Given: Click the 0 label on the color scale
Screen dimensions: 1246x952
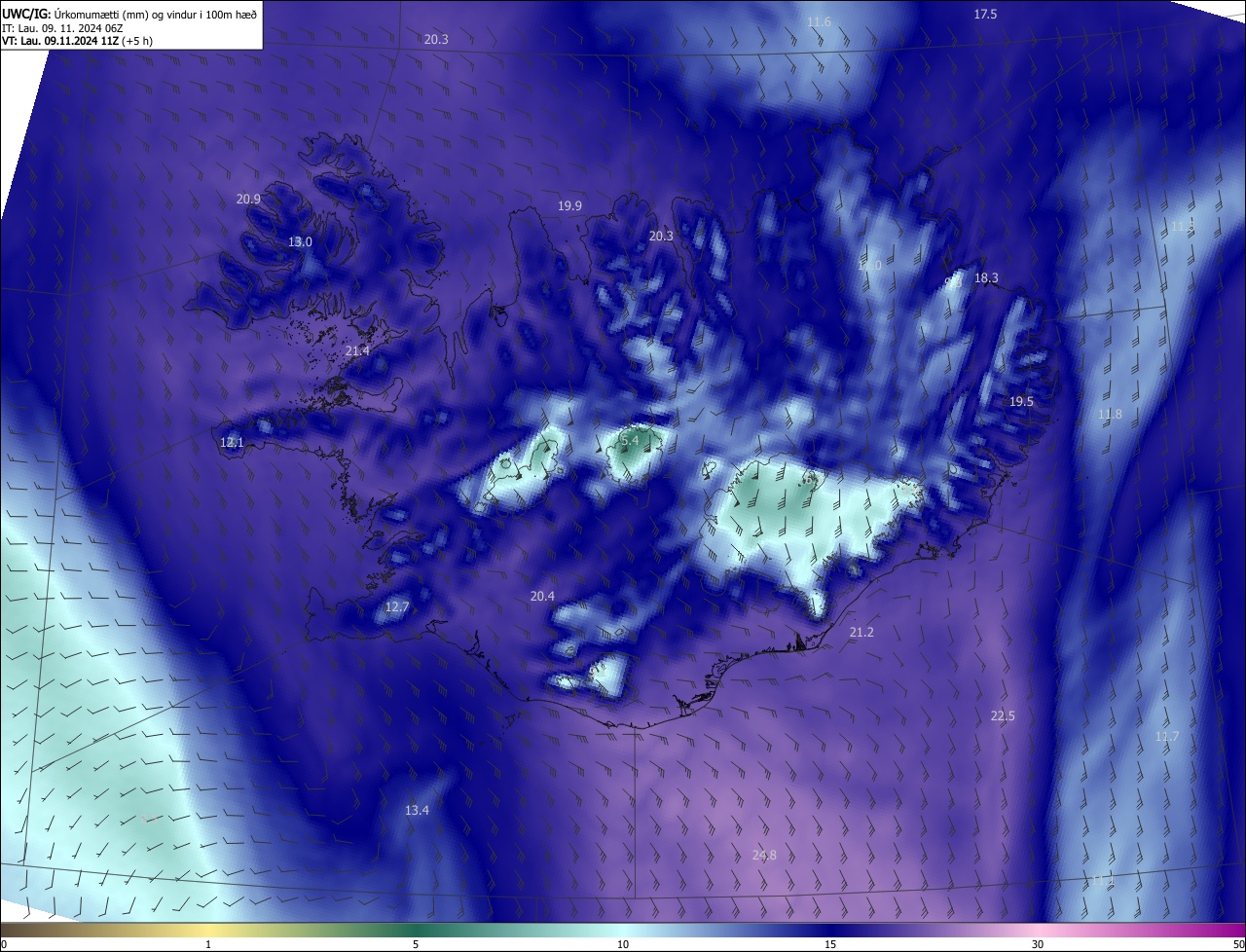Looking at the screenshot, I should pos(4,945).
